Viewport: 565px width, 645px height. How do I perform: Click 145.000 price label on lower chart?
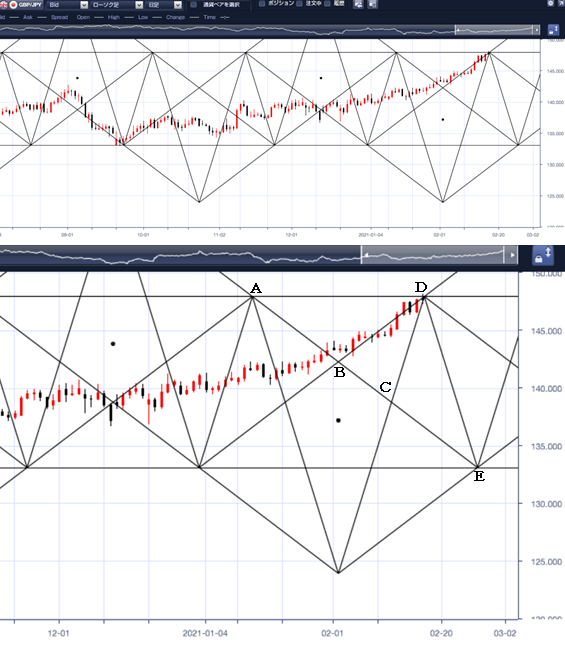(546, 331)
